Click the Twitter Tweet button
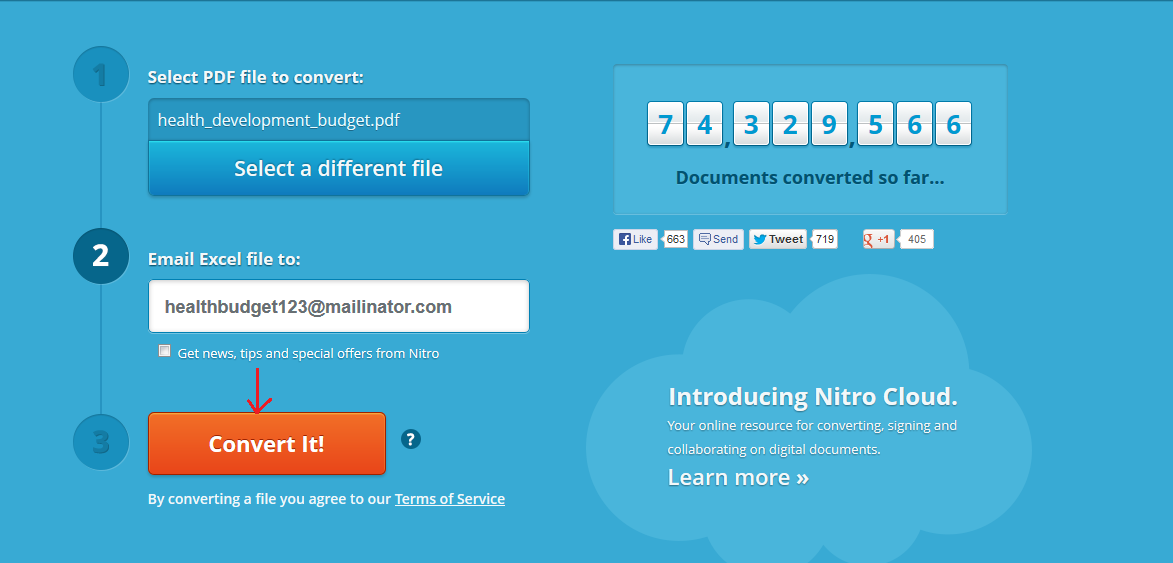1173x563 pixels. coord(778,239)
